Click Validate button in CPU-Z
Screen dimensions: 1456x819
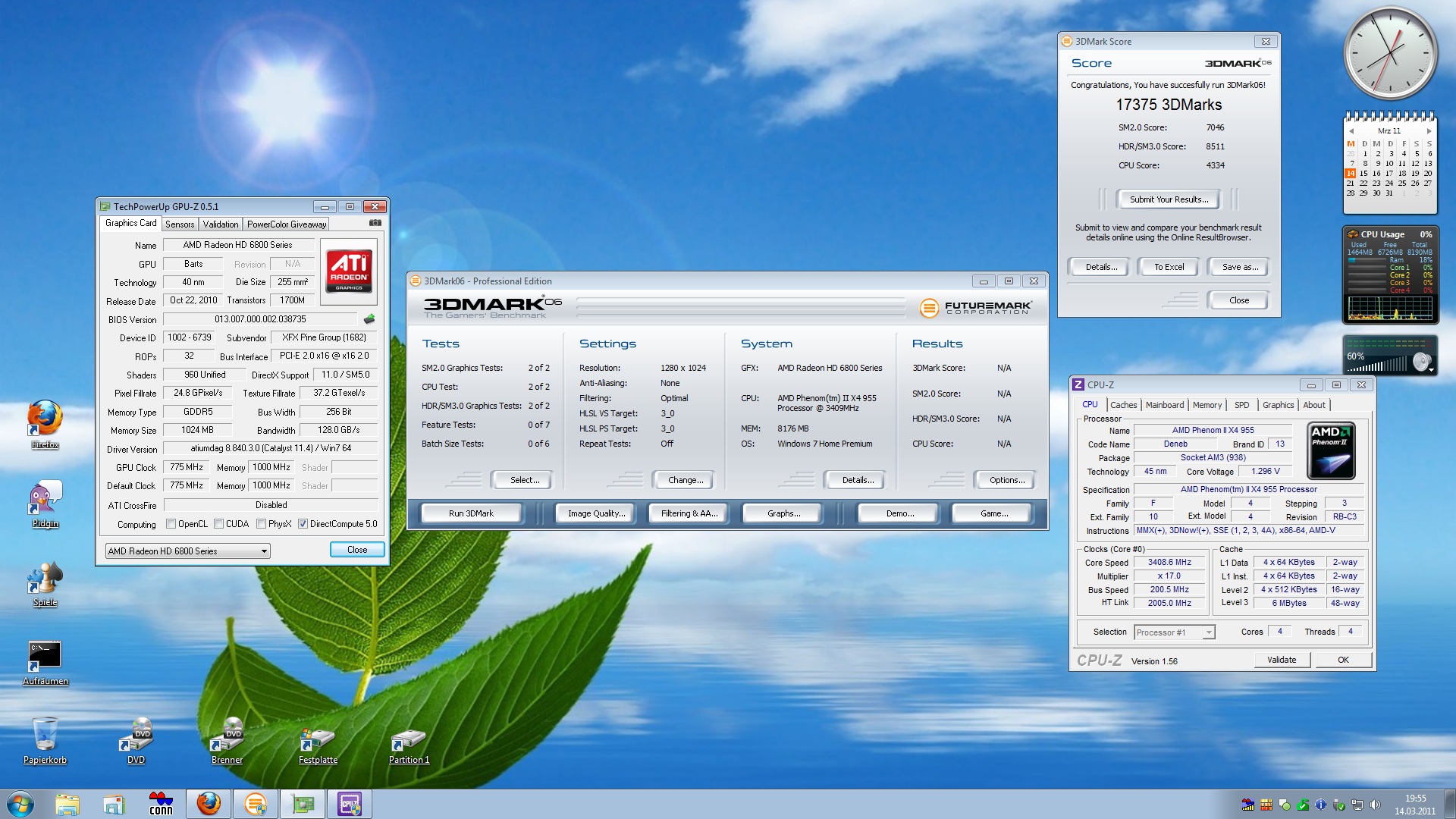pos(1282,660)
